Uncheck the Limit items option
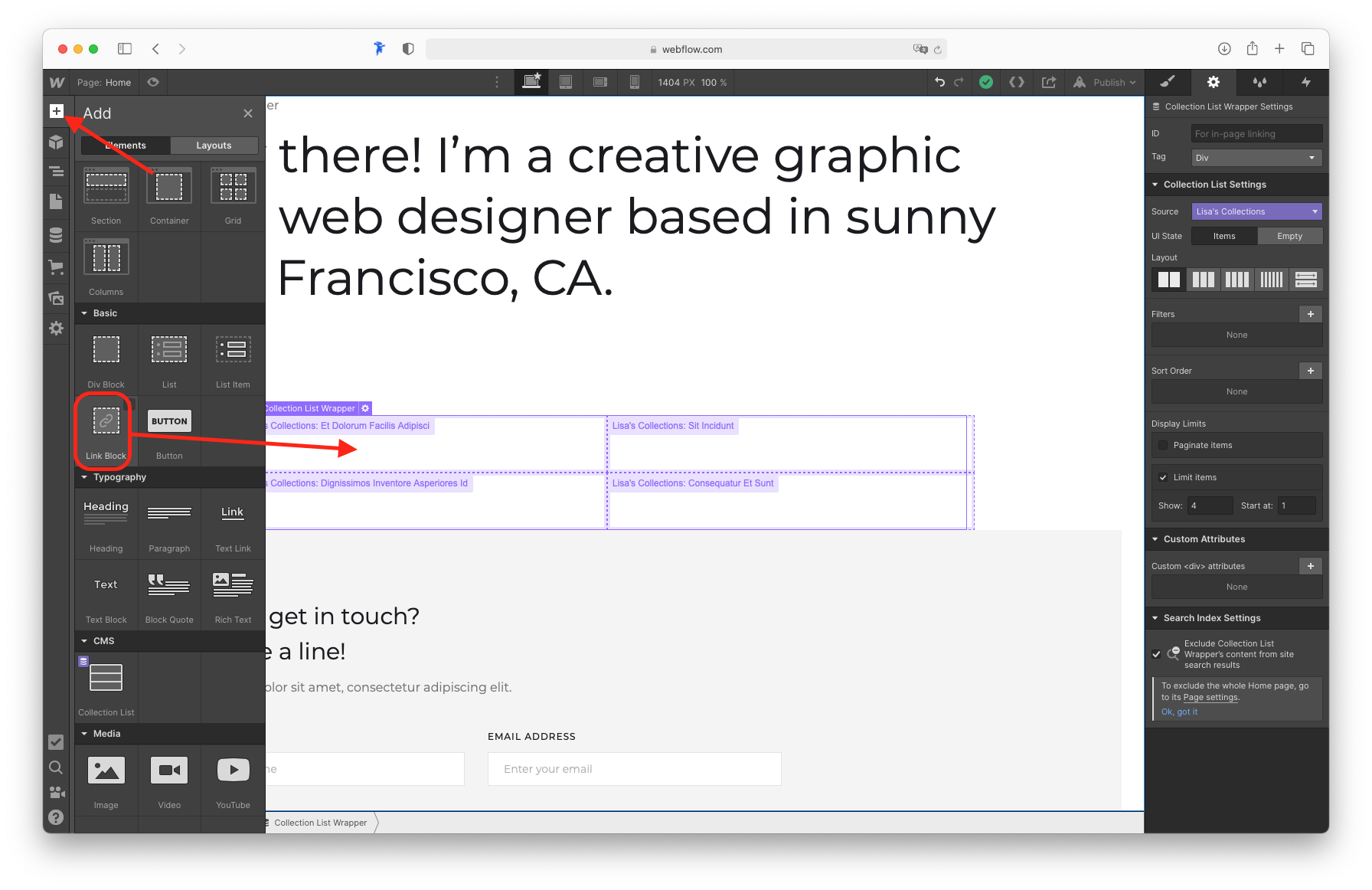 [1165, 476]
